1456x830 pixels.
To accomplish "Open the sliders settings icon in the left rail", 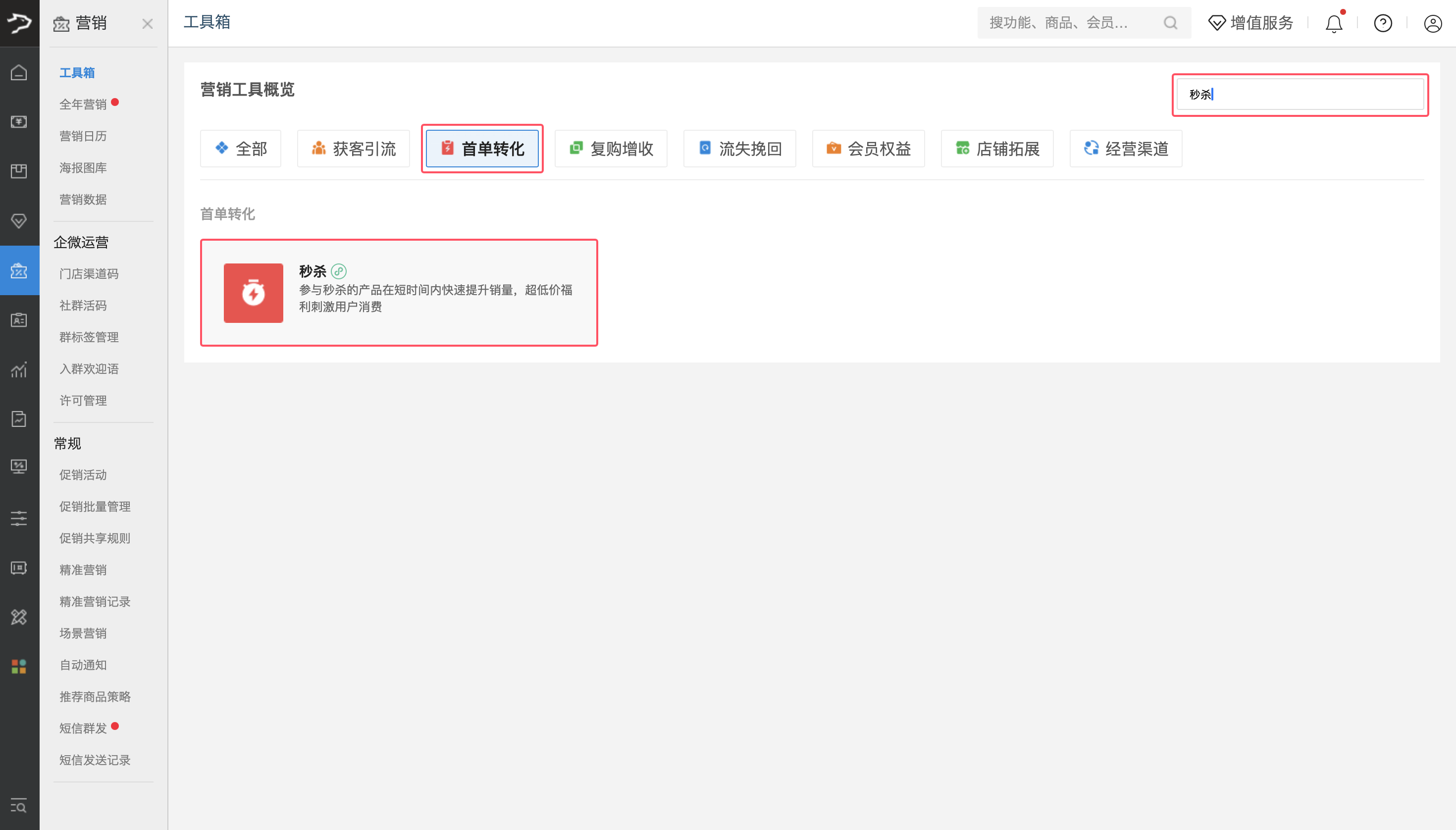I will click(19, 518).
